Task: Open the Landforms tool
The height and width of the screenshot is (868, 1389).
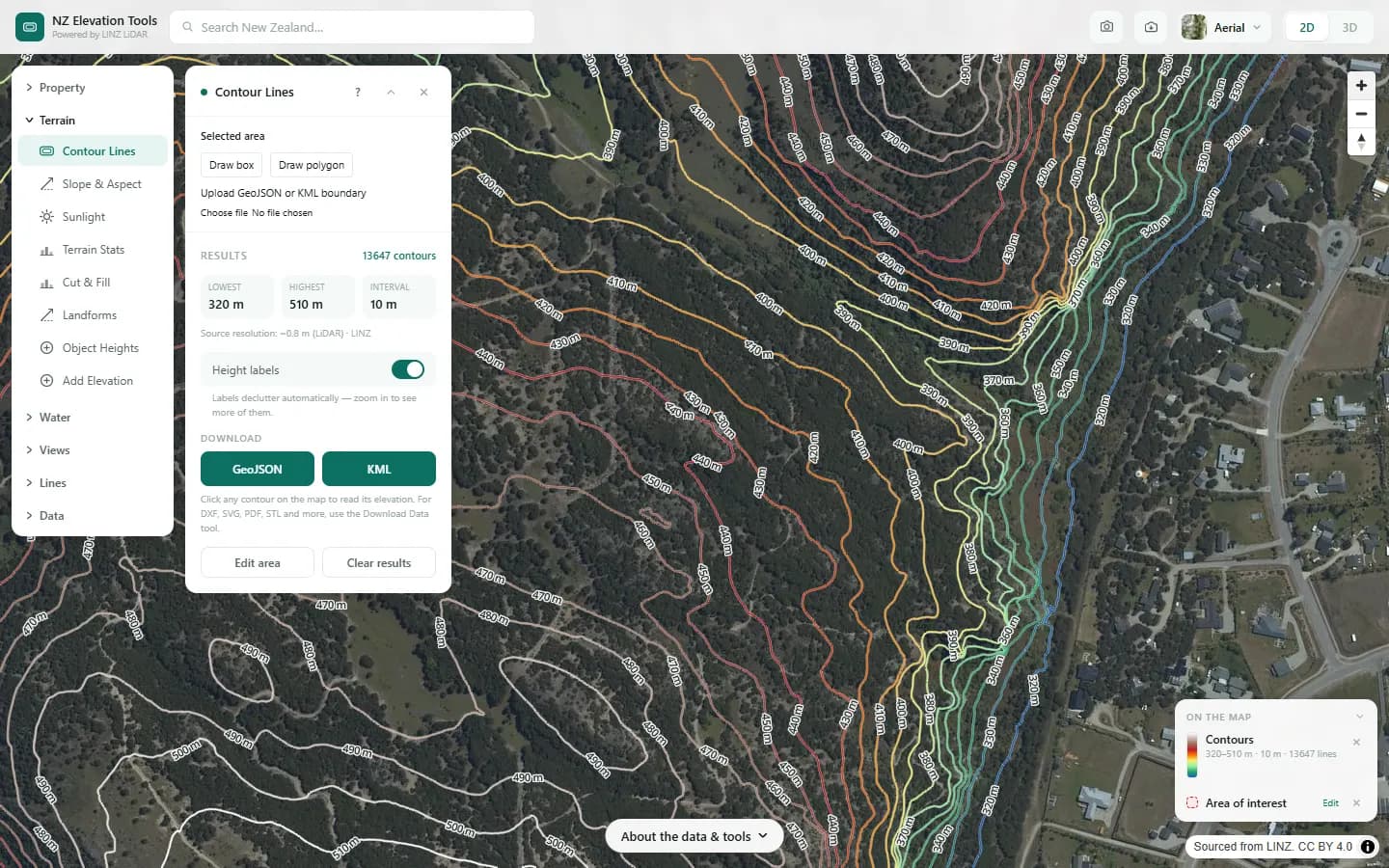Action: (x=93, y=315)
